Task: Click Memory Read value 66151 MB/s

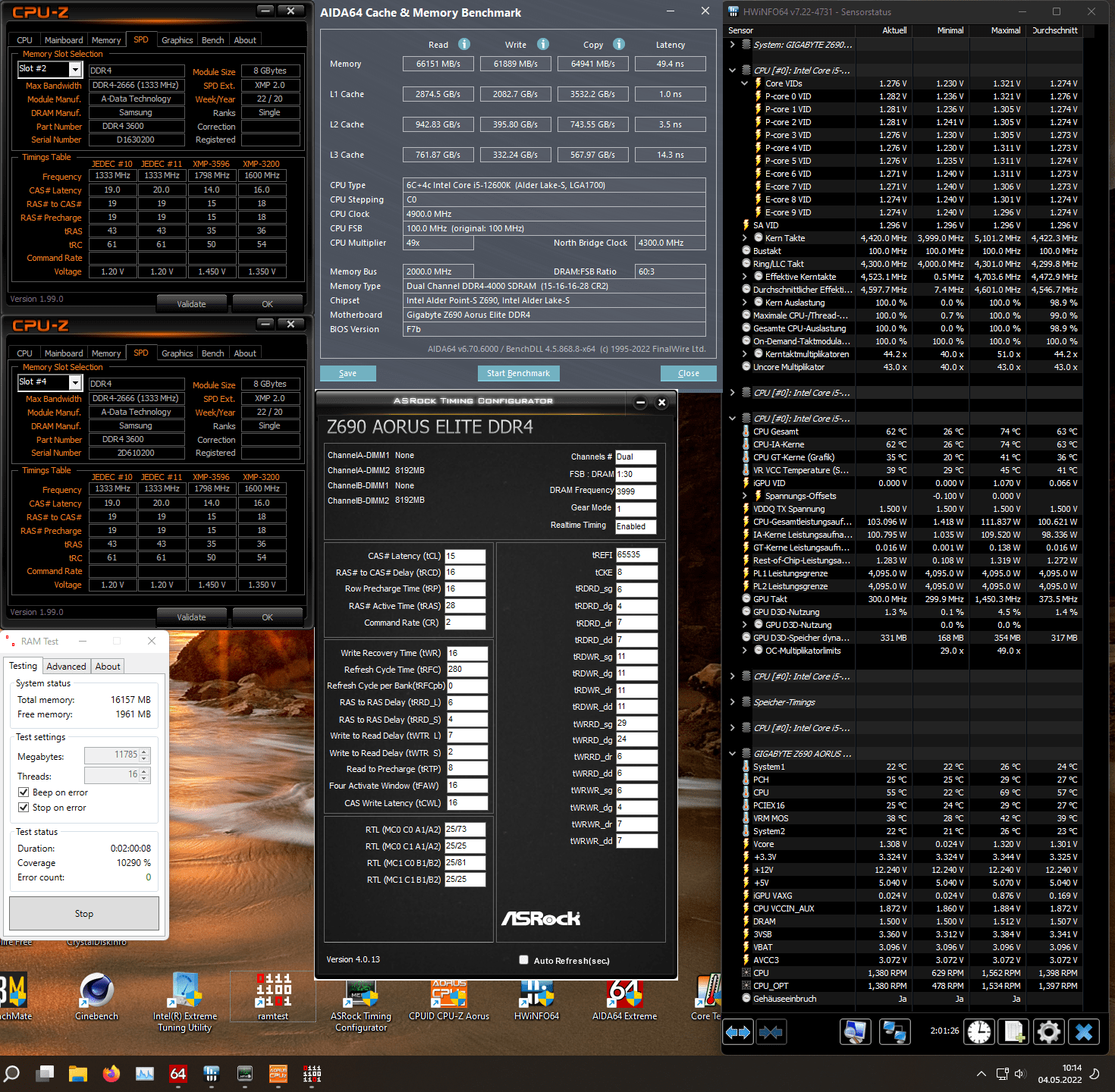Action: tap(438, 64)
